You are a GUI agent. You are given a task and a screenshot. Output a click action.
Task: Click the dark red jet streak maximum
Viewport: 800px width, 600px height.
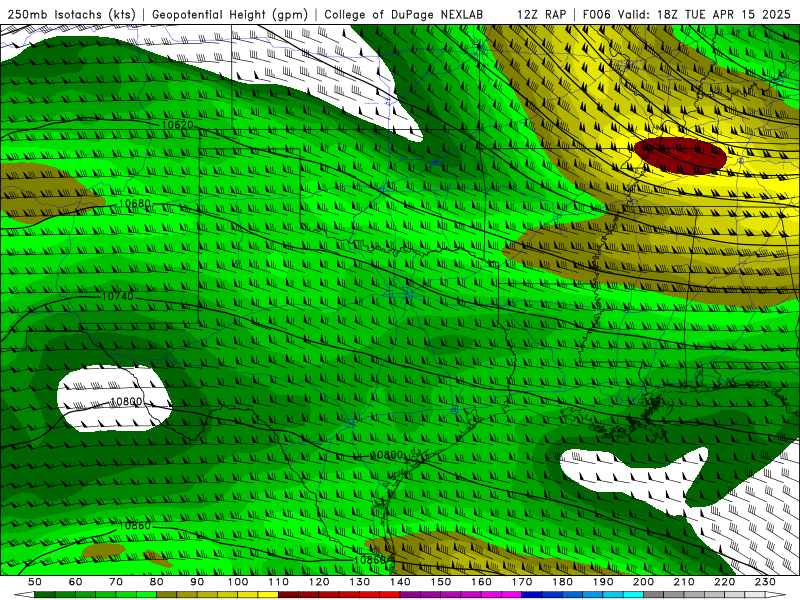point(680,155)
